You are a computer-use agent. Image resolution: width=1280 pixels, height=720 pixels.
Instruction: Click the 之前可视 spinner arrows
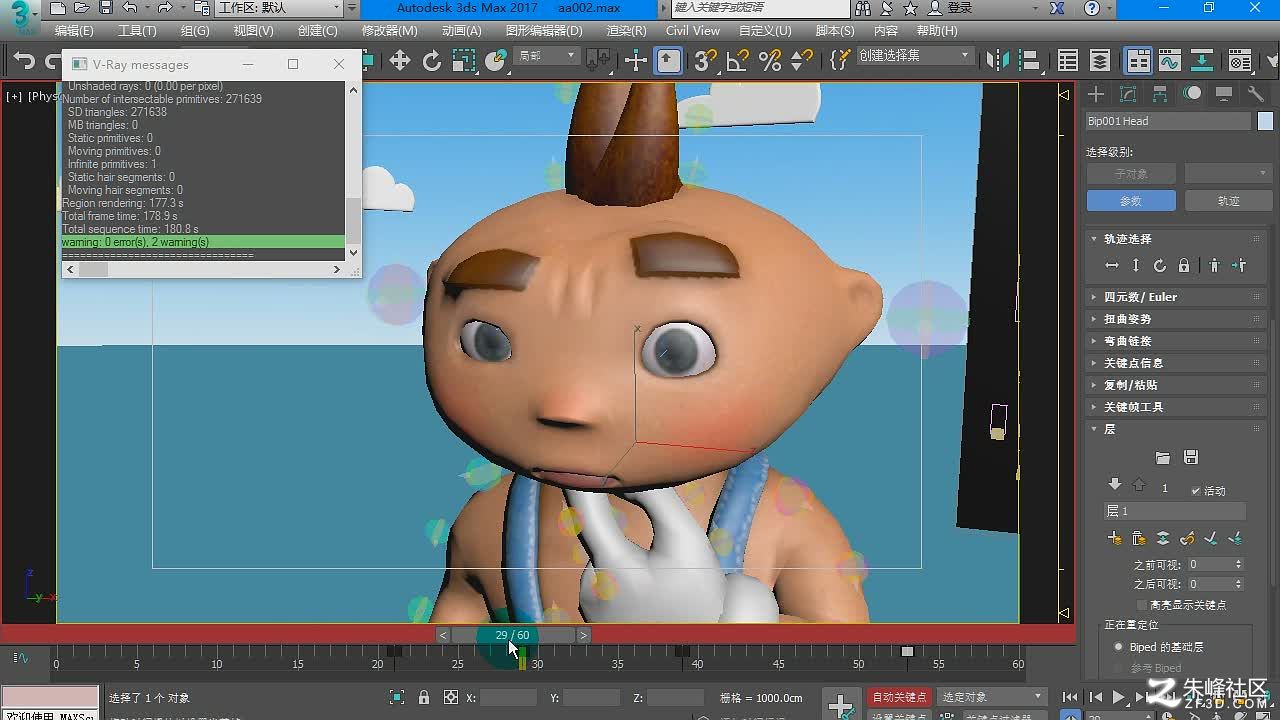[x=1239, y=565]
